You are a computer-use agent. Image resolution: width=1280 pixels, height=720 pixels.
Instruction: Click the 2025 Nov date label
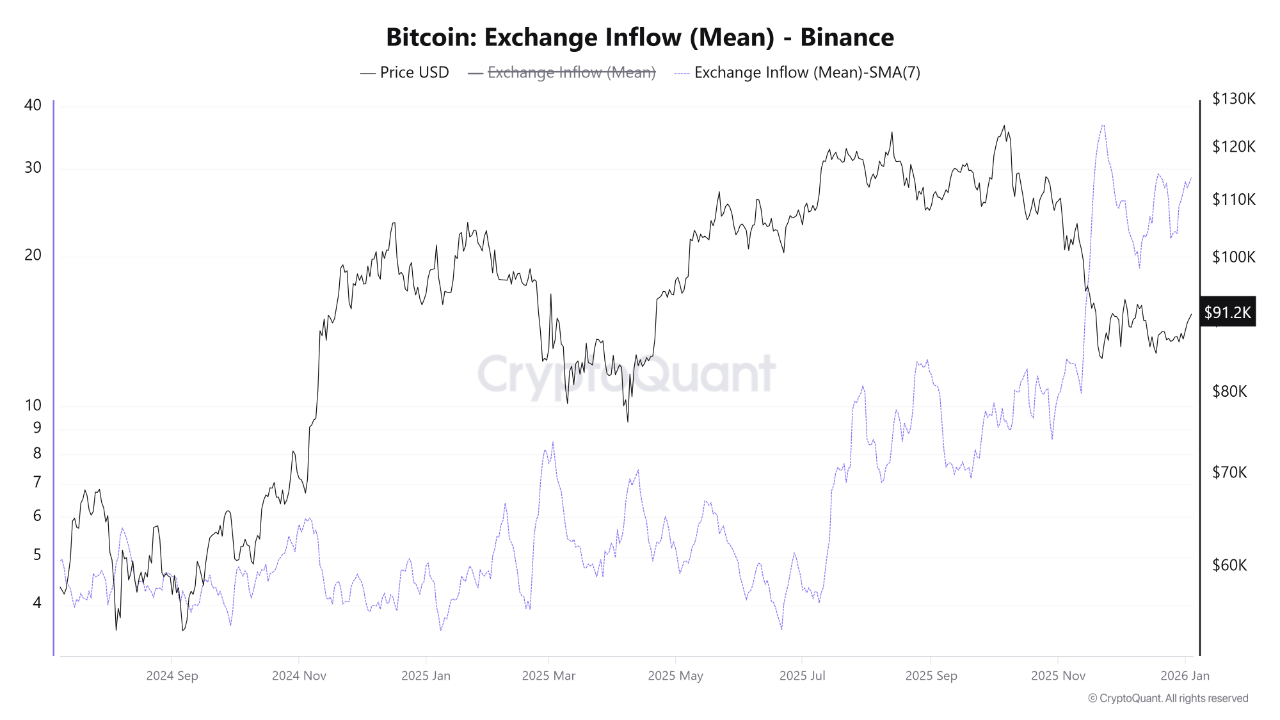point(1058,676)
